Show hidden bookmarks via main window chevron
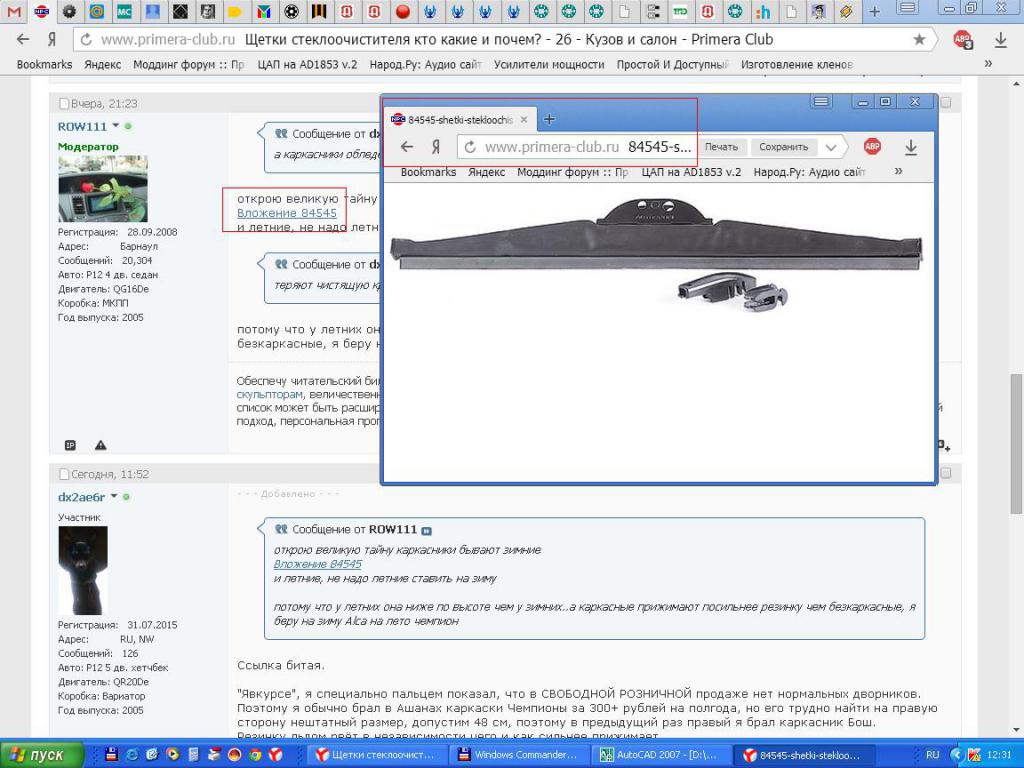The image size is (1024, 768). coord(988,63)
